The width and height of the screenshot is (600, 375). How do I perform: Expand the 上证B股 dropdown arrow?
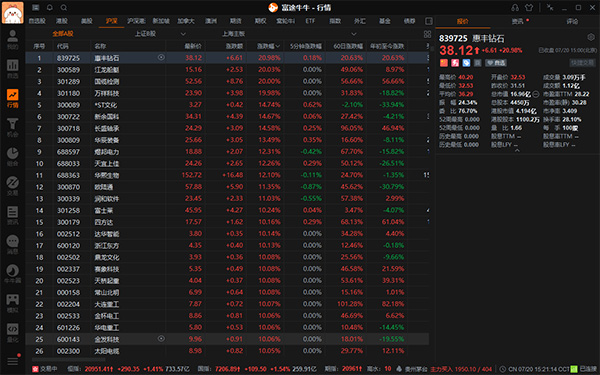pos(183,34)
